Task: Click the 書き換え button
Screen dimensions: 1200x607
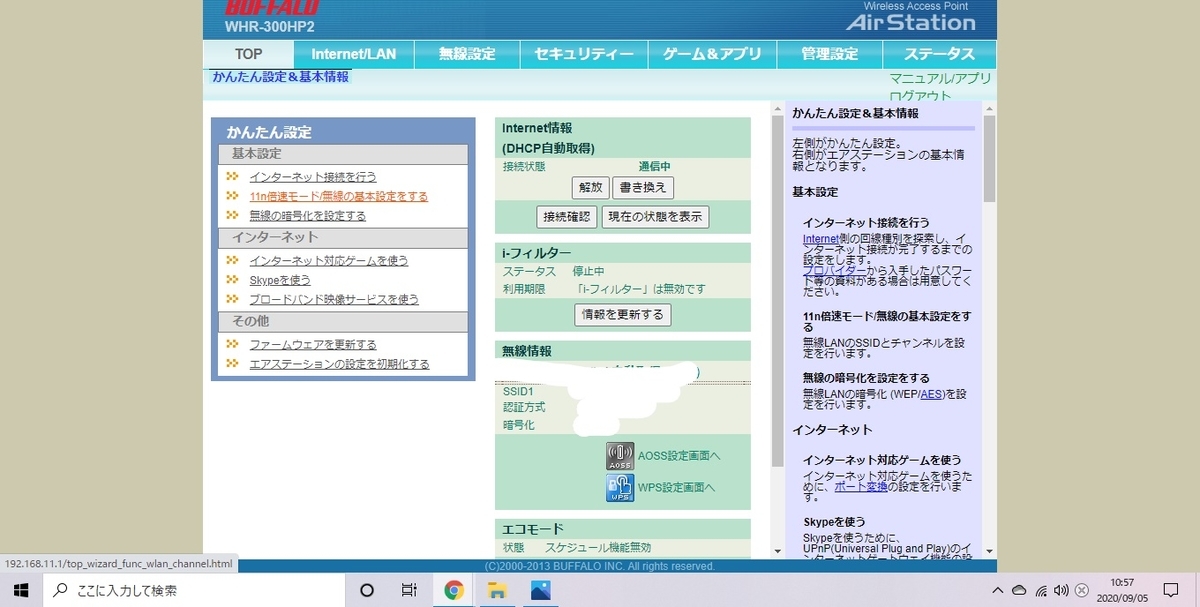Action: [643, 187]
